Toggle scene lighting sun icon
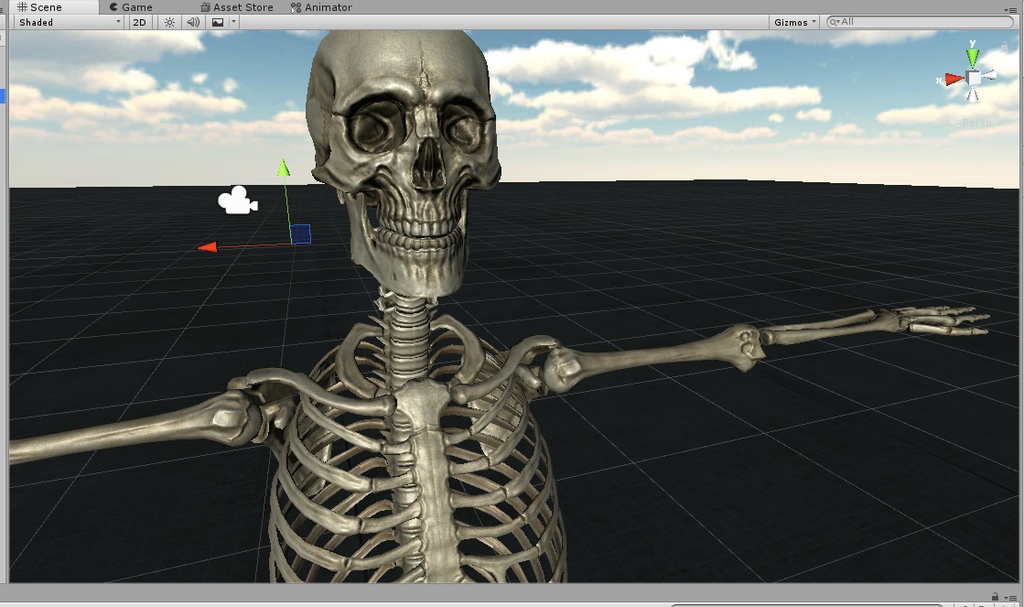The width and height of the screenshot is (1024, 607). coord(170,22)
